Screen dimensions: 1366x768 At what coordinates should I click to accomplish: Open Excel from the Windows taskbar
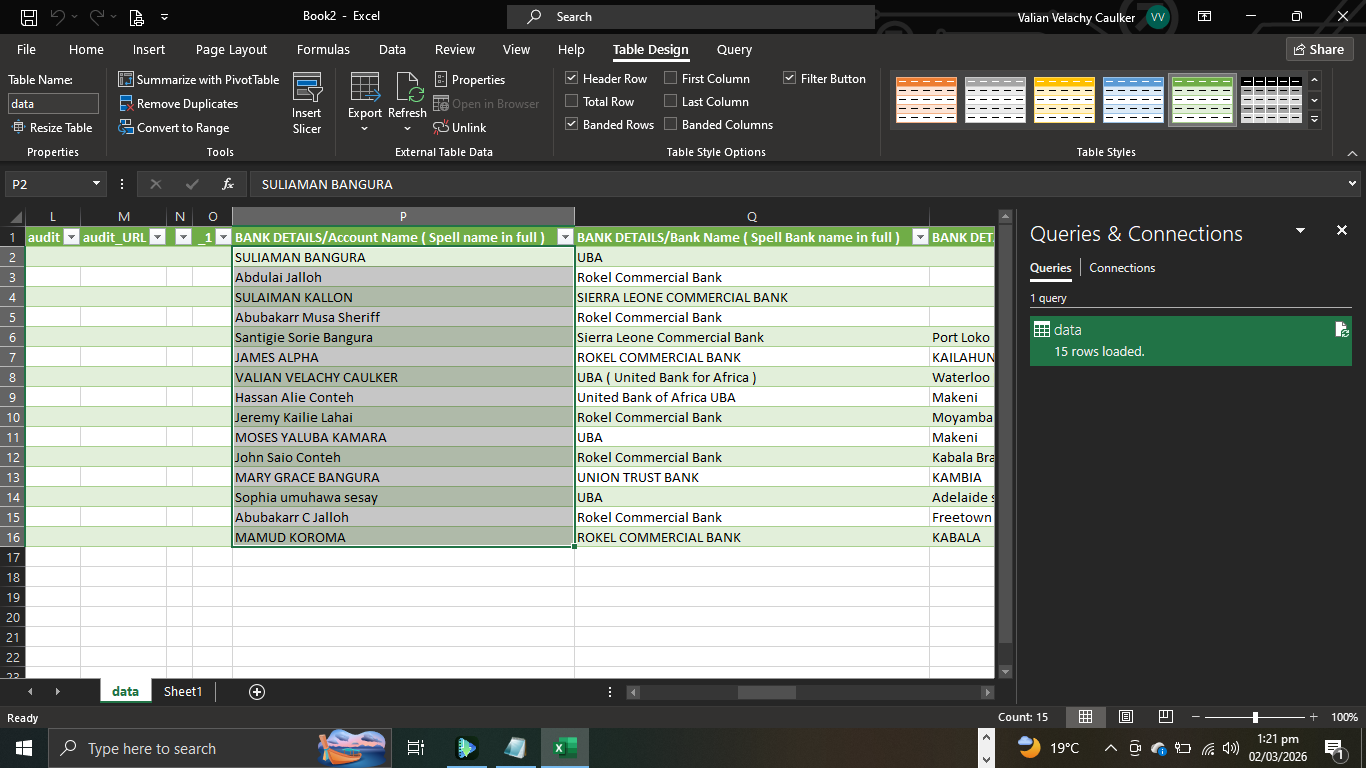[x=564, y=748]
